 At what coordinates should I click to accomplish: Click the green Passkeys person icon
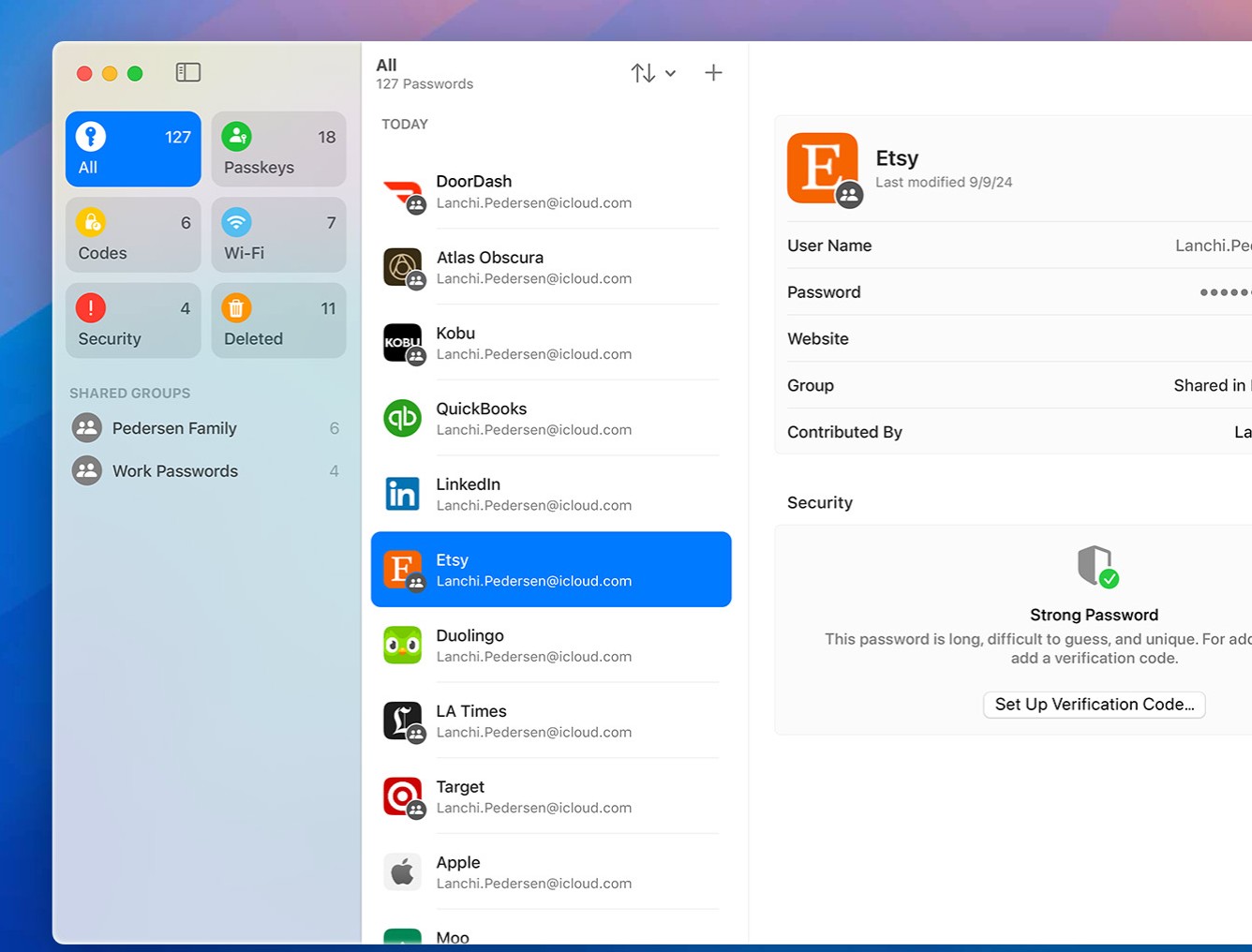click(236, 137)
